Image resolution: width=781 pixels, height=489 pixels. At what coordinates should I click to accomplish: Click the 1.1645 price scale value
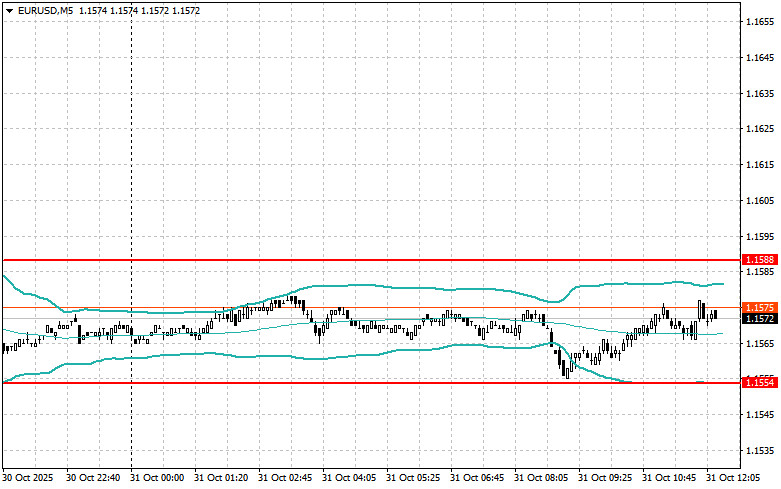760,58
